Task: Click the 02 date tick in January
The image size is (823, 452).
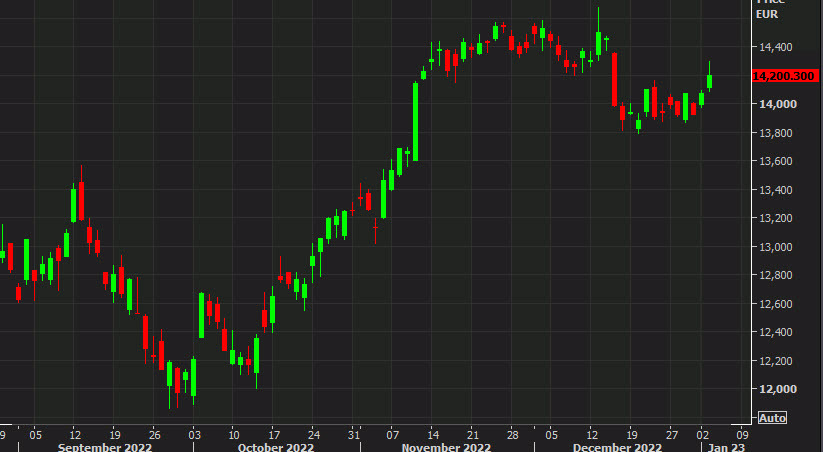Action: click(702, 435)
